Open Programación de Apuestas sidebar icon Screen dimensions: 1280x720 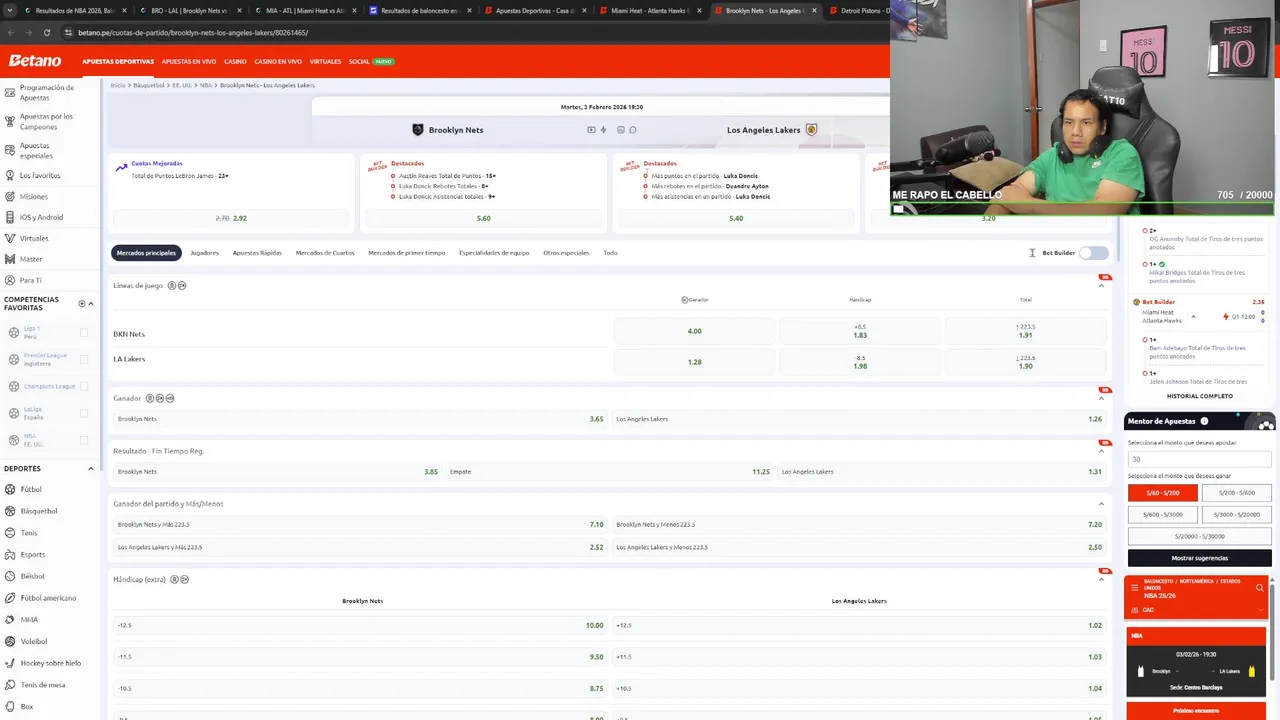coord(9,92)
